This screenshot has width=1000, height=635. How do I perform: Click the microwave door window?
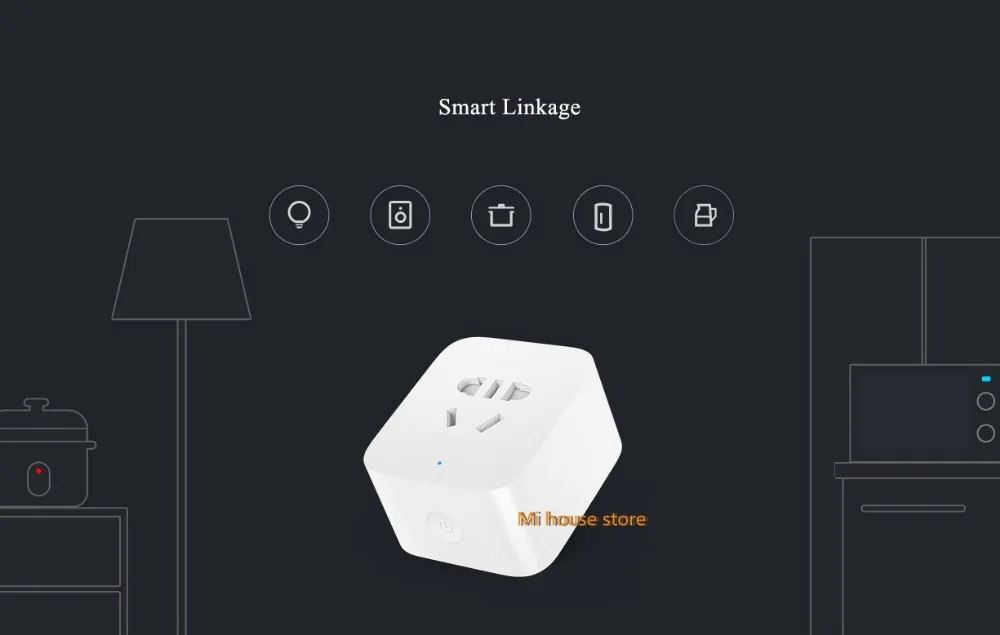tap(911, 413)
